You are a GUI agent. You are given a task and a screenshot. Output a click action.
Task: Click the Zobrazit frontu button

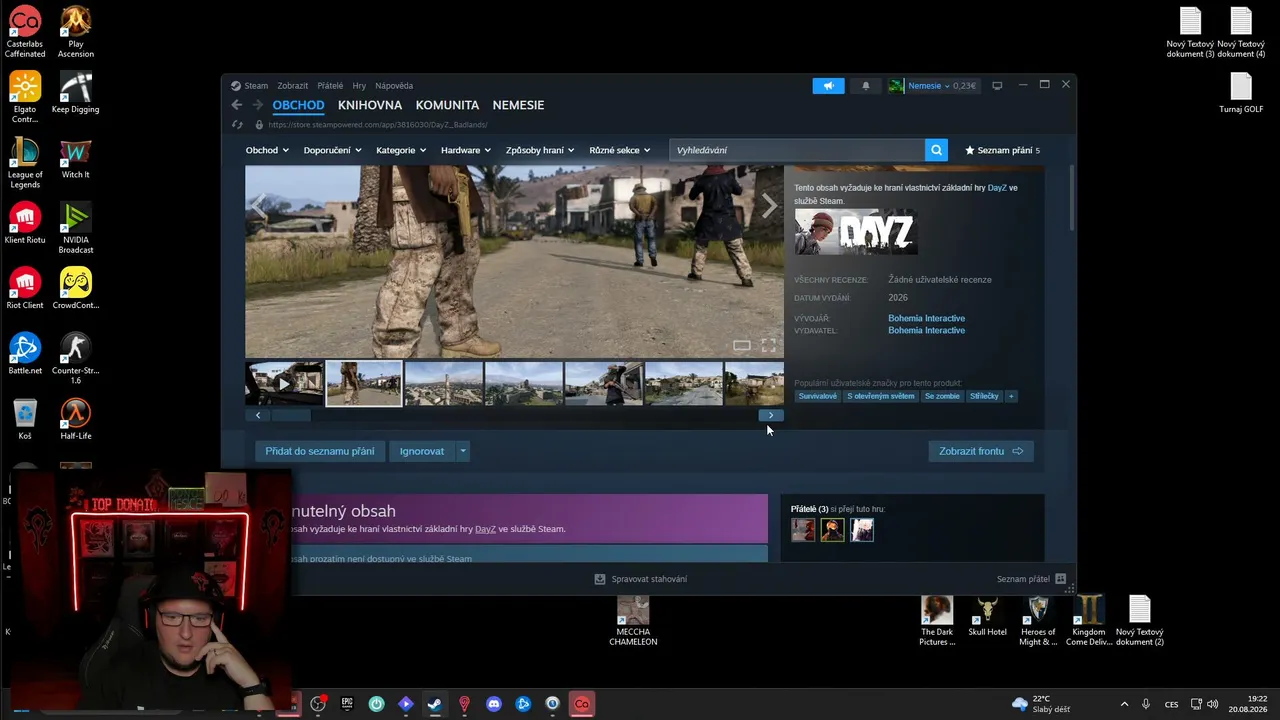click(x=981, y=451)
